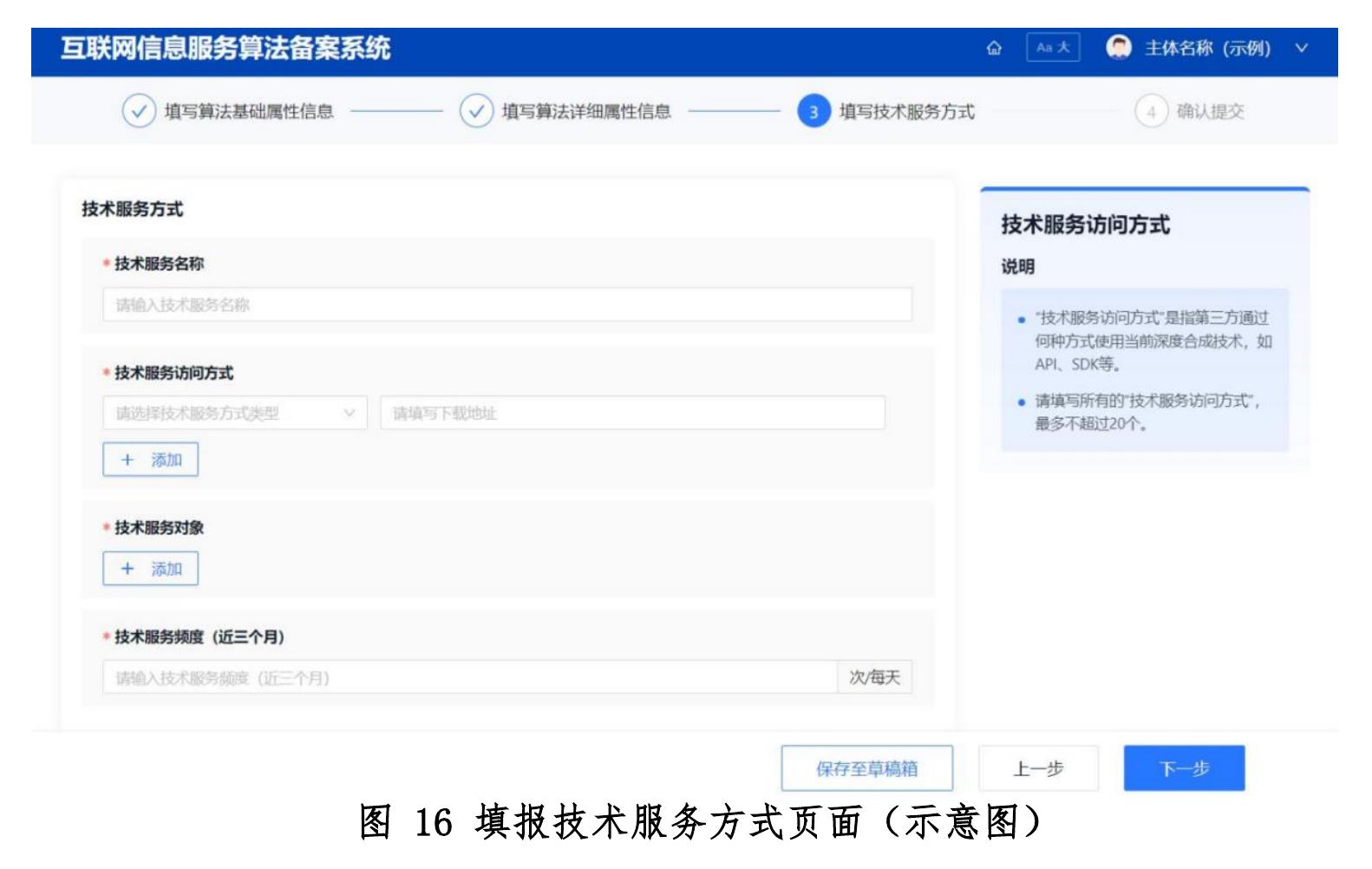1372x869 pixels.
Task: Click the 技术服务对象 field label
Action: tap(159, 527)
